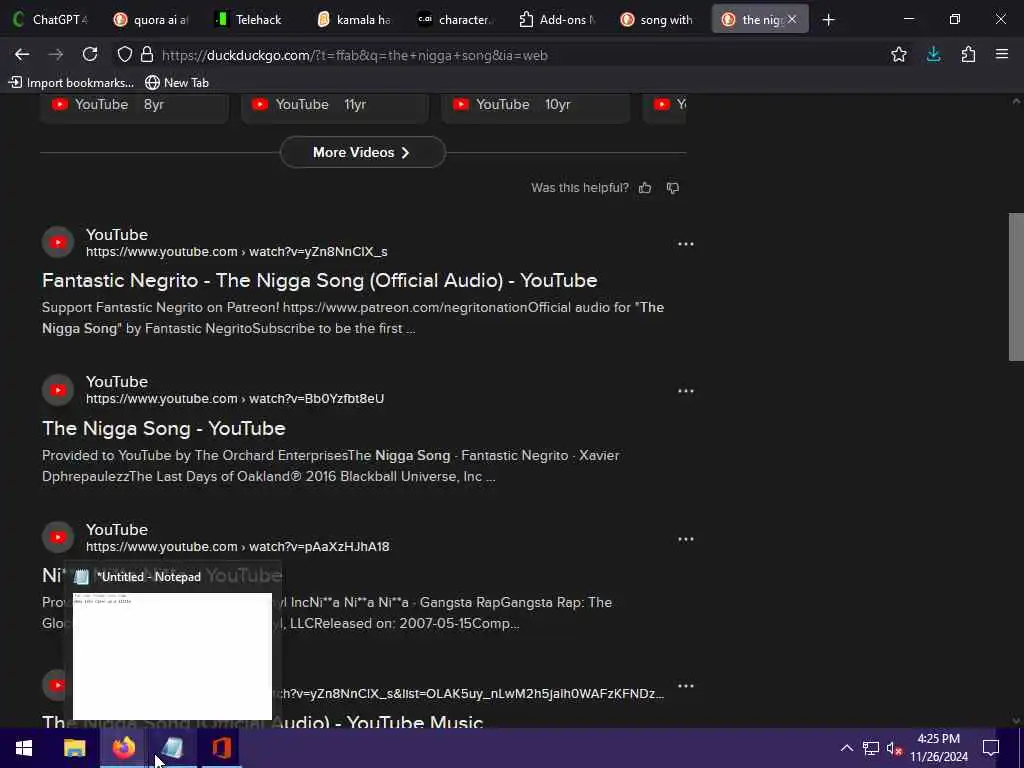Switch to the song with tab
Viewport: 1024px width, 768px height.
point(658,20)
